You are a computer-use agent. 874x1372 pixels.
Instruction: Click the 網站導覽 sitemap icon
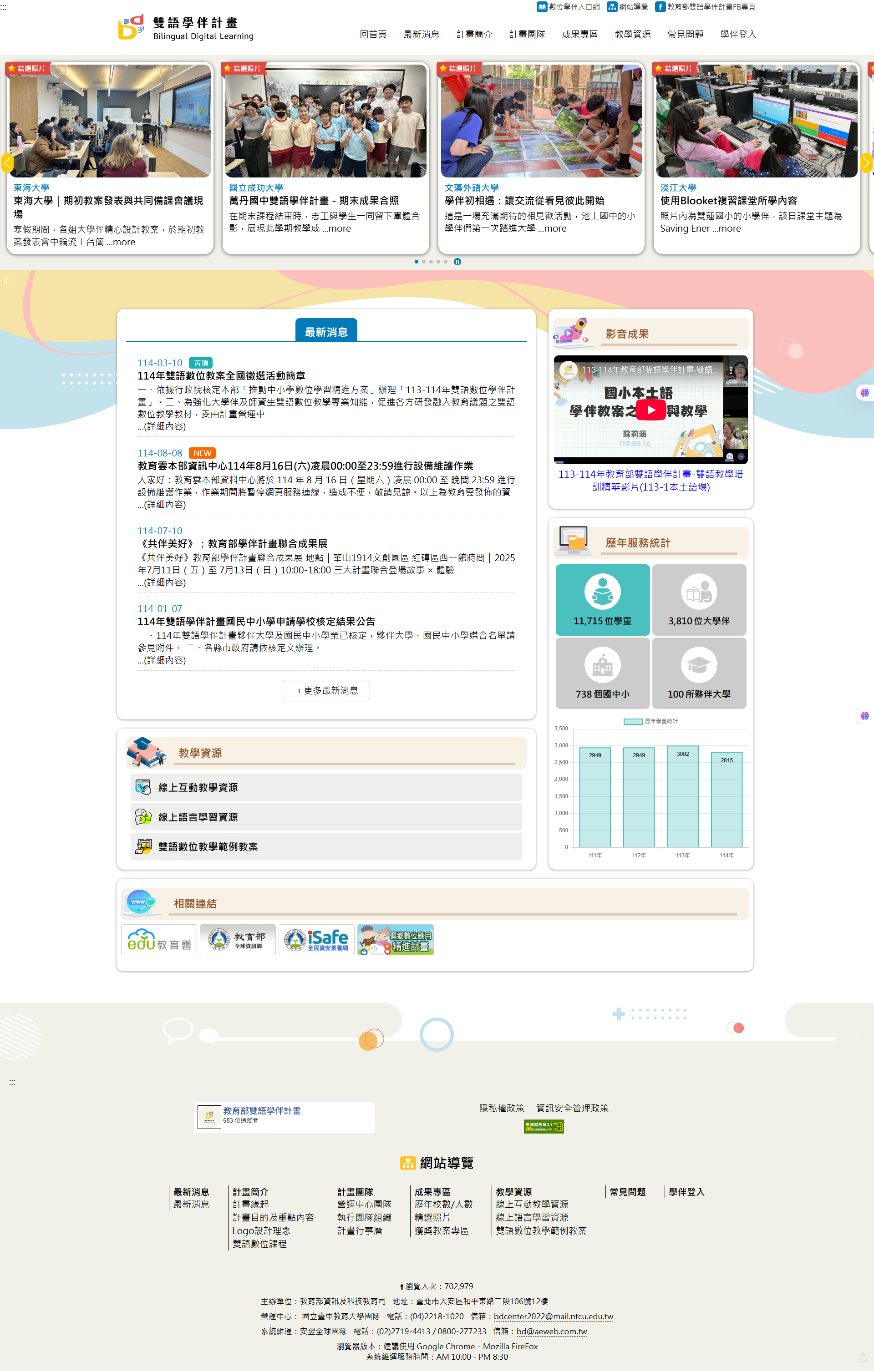click(x=611, y=7)
